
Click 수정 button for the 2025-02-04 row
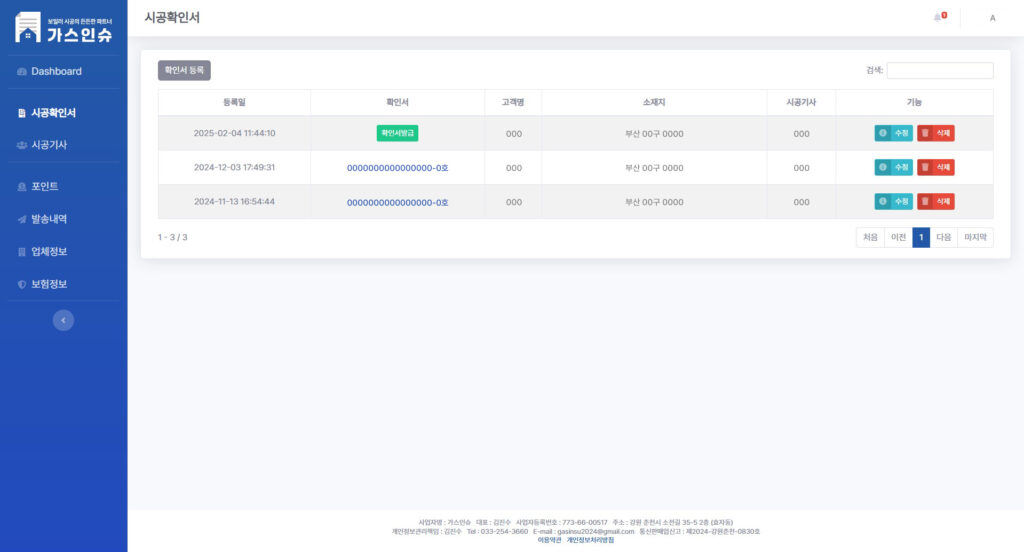(x=893, y=133)
